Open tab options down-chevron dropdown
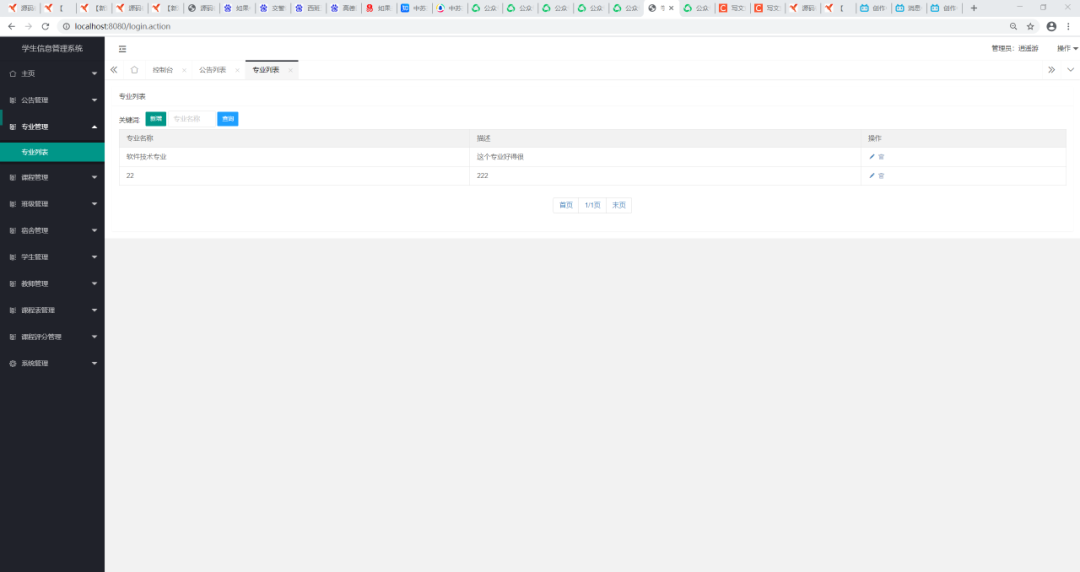1080x572 pixels. pyautogui.click(x=1070, y=70)
